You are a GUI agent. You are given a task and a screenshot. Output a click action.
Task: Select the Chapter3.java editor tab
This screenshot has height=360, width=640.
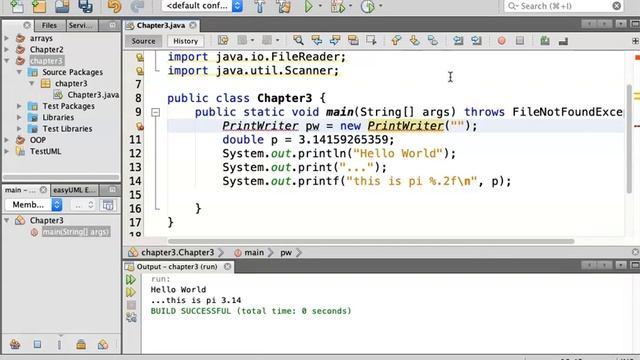coord(161,25)
